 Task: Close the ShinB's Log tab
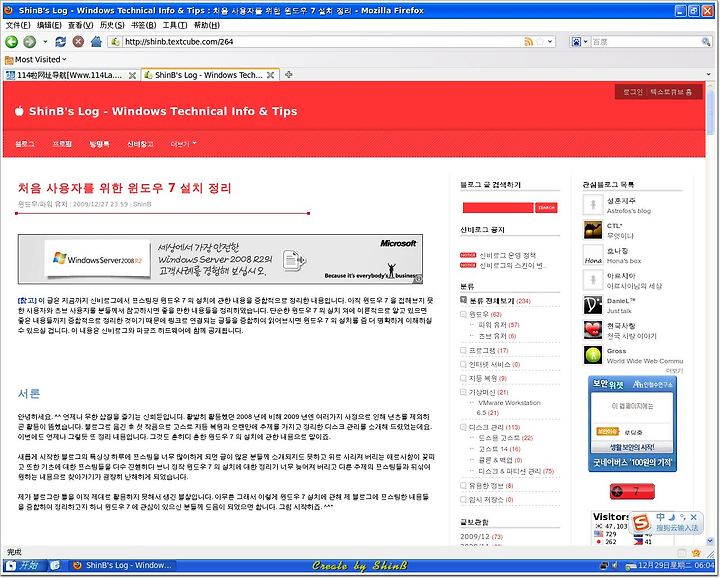(270, 75)
